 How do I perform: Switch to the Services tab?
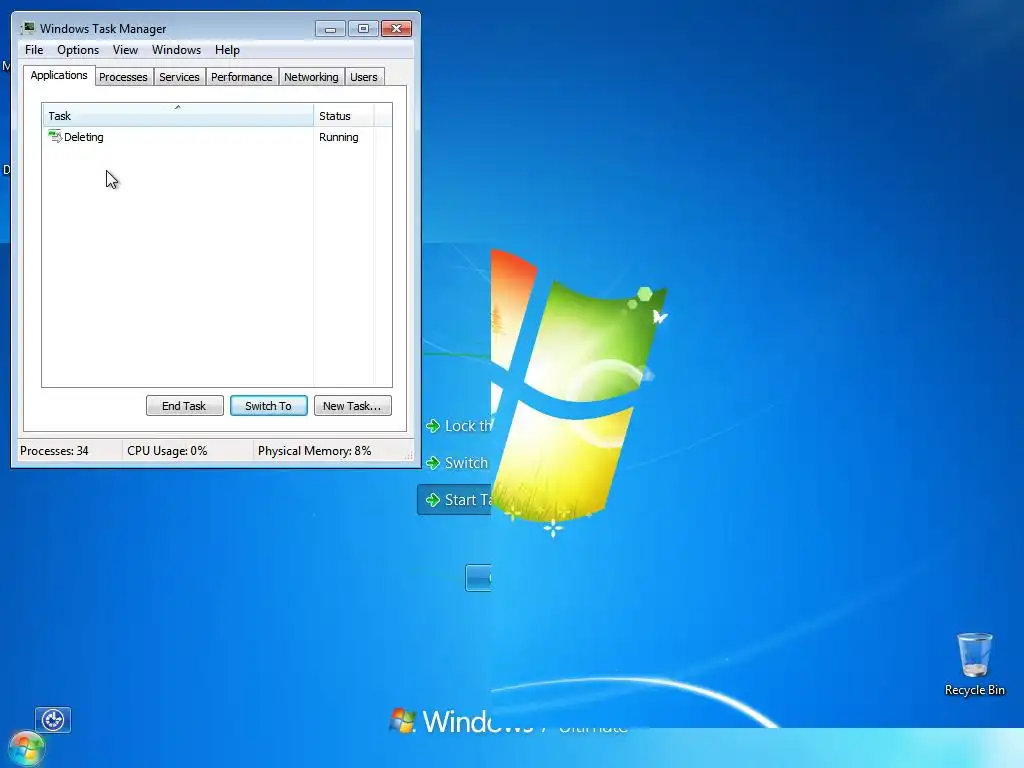180,77
